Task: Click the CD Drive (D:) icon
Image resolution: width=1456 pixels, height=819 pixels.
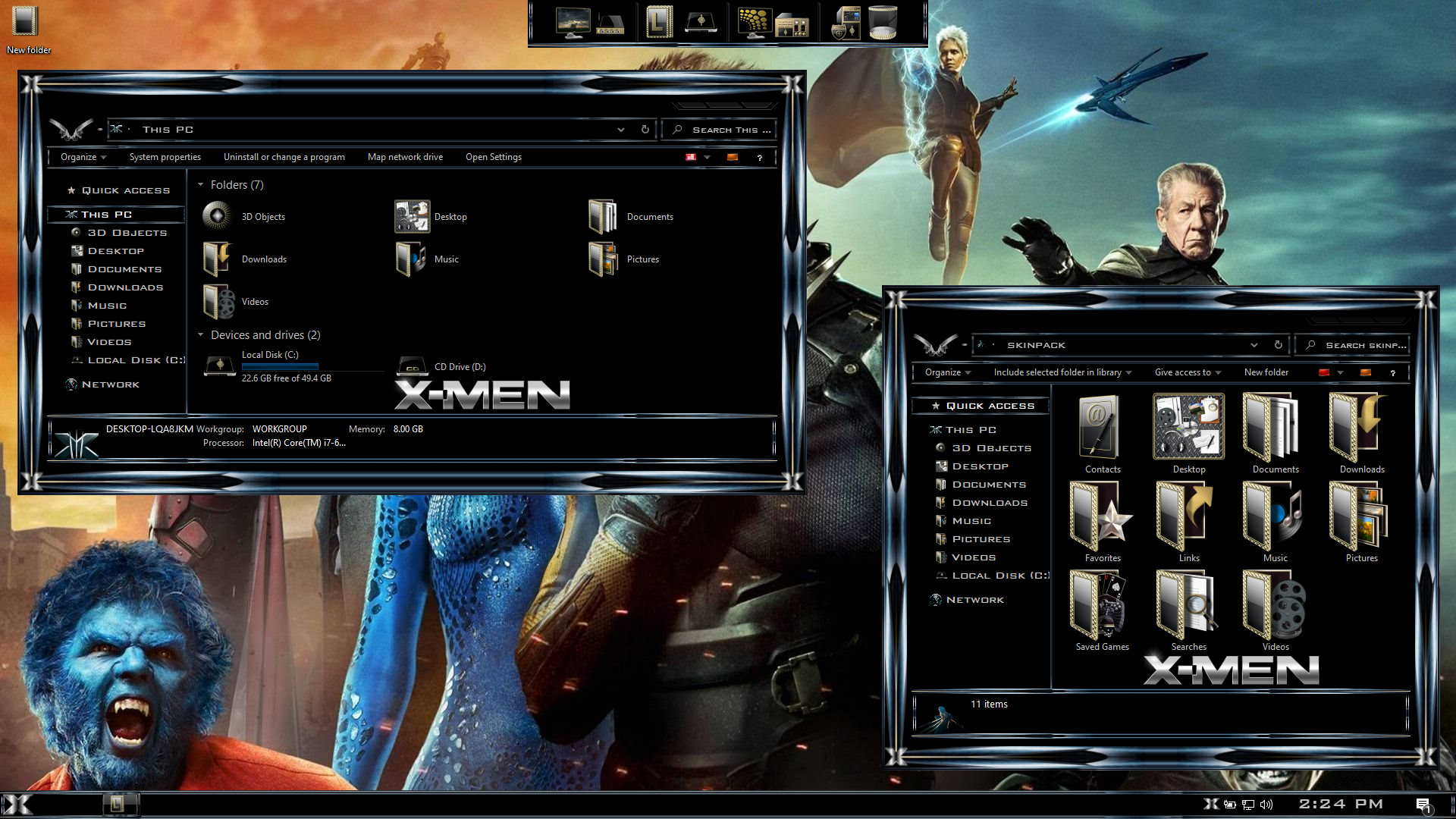Action: (413, 367)
